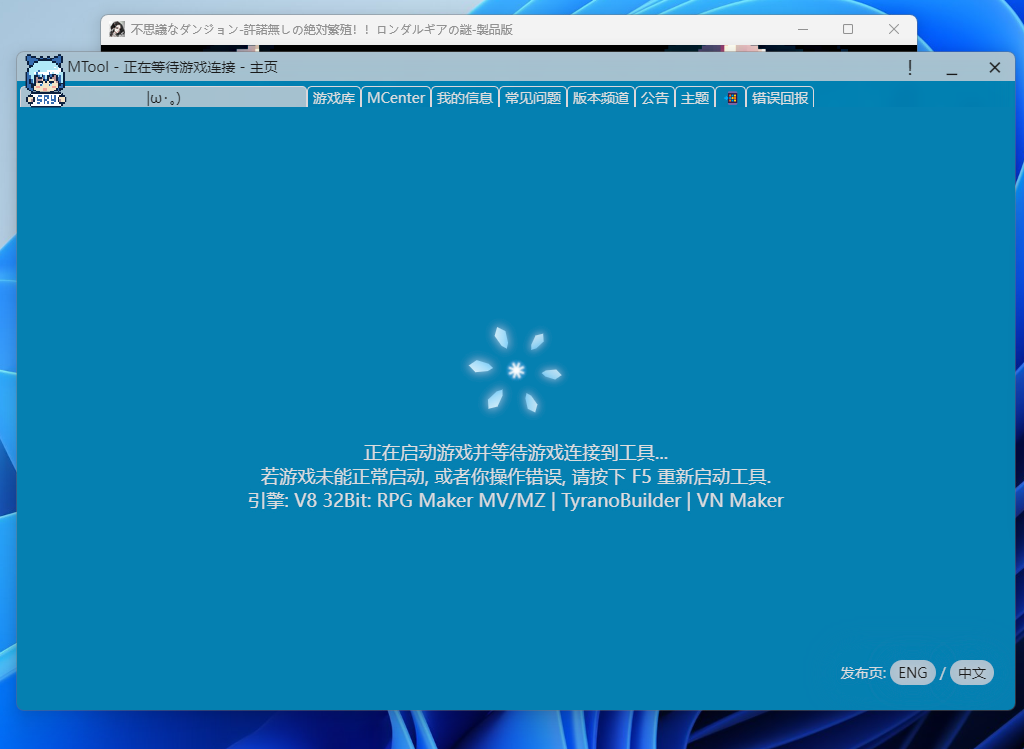Click the MTool pixel mascot icon
Screen dimensions: 1024x749
pos(44,80)
